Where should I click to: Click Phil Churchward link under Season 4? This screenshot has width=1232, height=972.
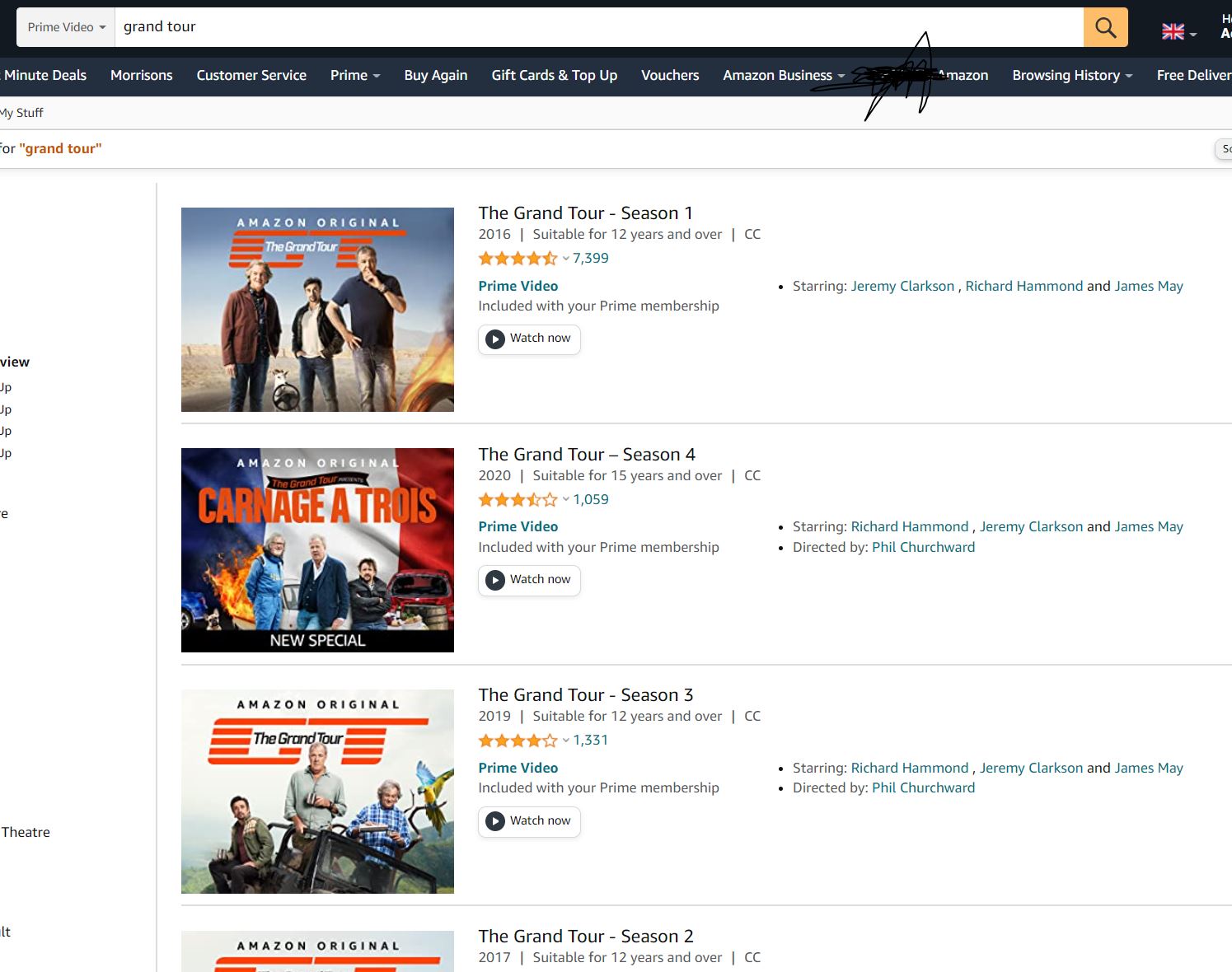(923, 547)
